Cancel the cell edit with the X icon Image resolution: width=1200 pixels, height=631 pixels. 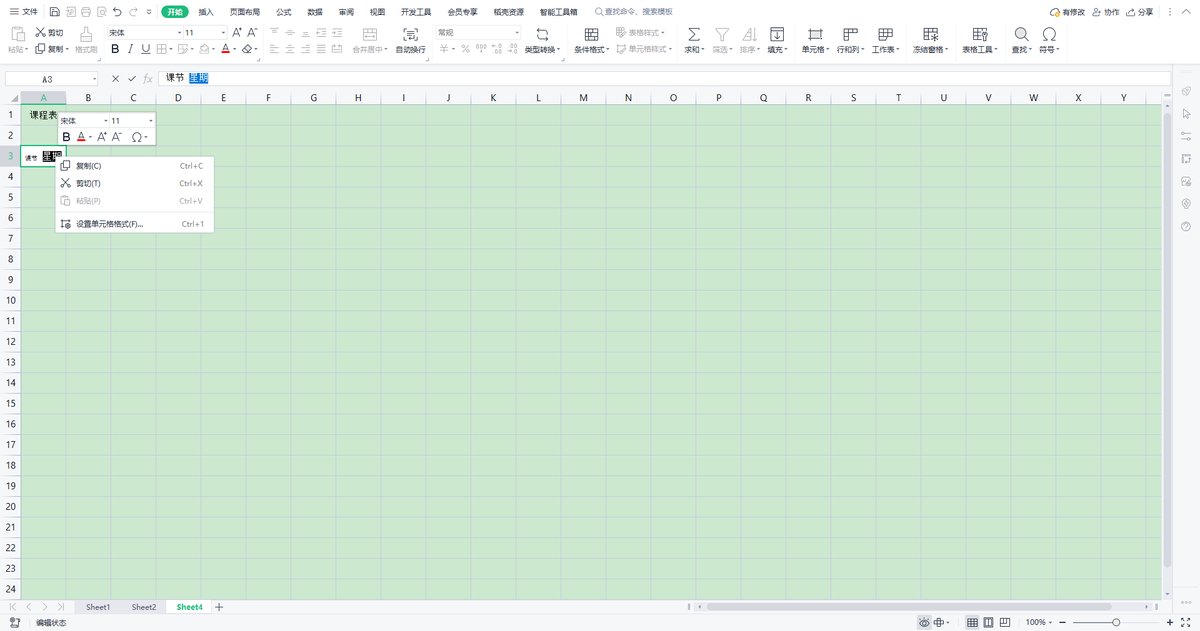115,78
